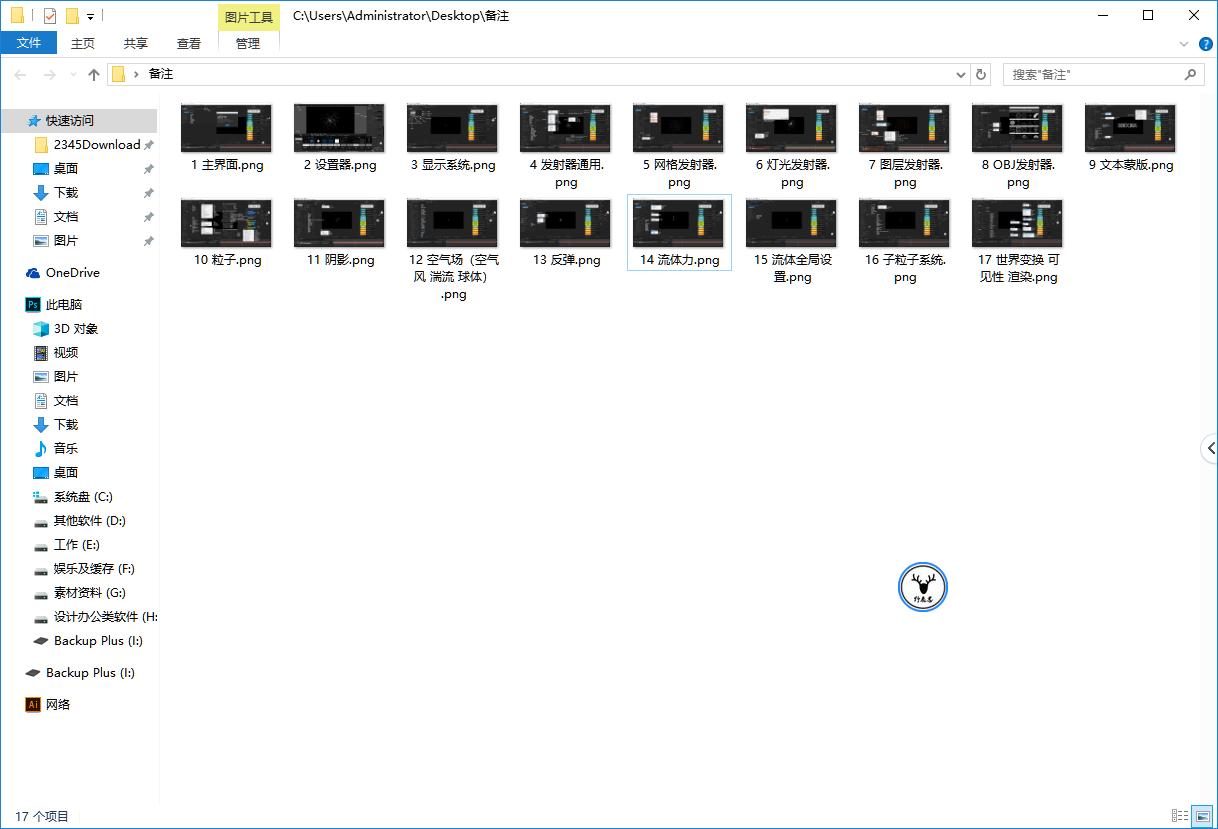Select the 13 反弹.png thumbnail
1218x829 pixels.
566,223
